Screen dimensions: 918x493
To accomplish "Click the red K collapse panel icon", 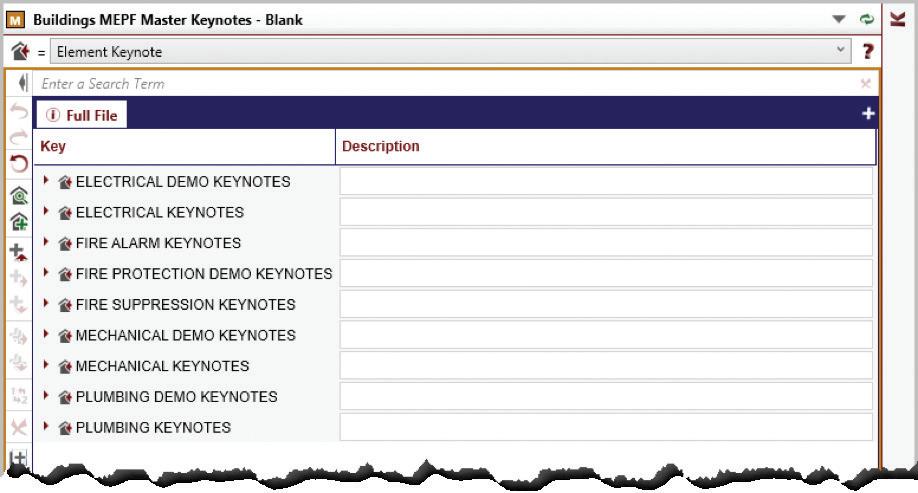I will (898, 19).
